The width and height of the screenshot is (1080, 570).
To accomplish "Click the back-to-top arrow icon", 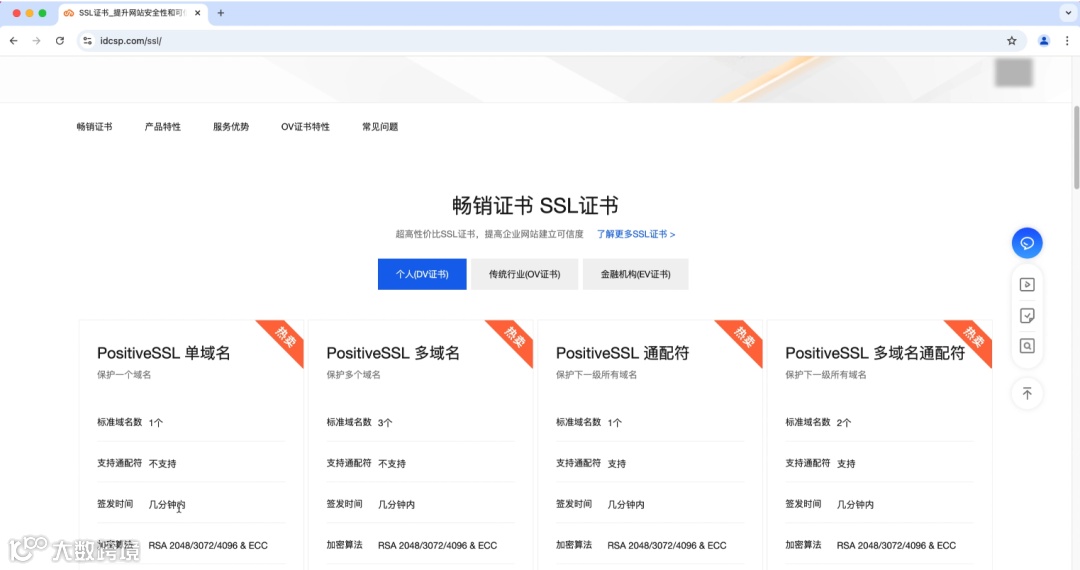I will [x=1027, y=393].
